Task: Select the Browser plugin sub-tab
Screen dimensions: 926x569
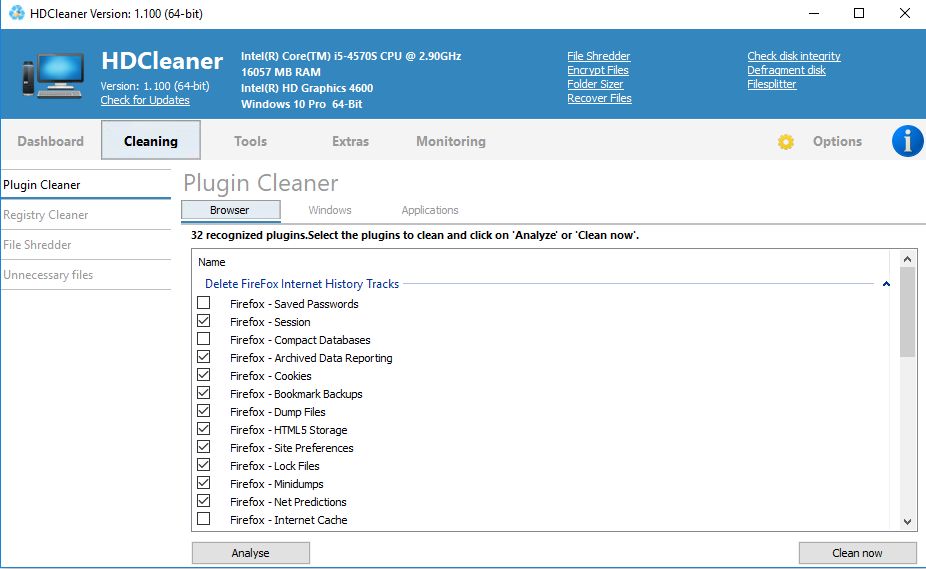Action: click(x=230, y=210)
